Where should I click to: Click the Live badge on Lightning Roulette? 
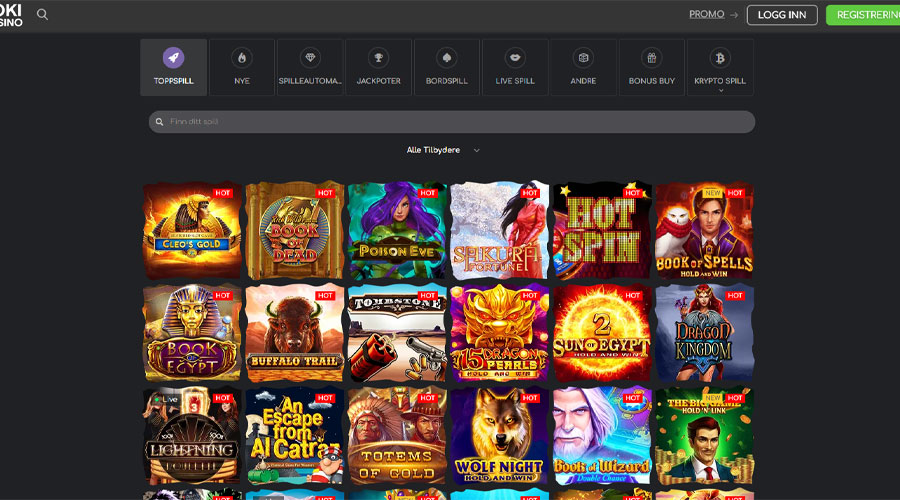point(167,399)
